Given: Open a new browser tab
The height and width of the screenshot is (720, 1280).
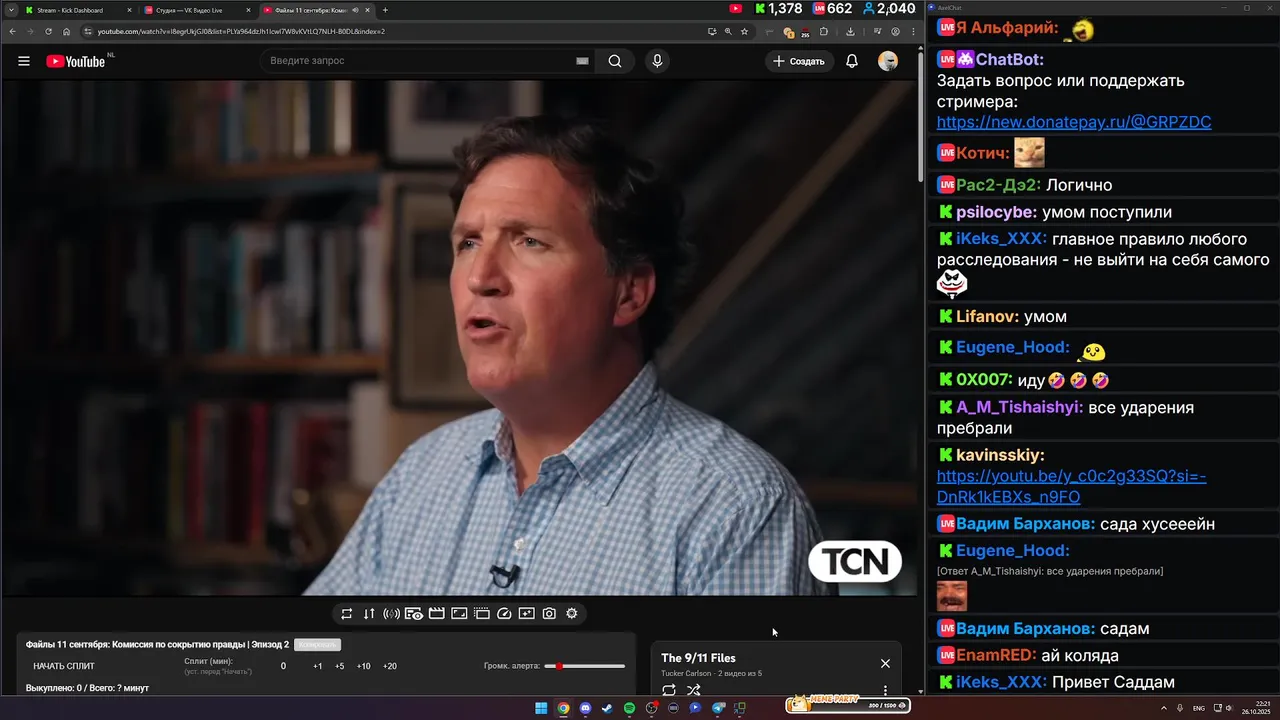Looking at the screenshot, I should tap(385, 10).
